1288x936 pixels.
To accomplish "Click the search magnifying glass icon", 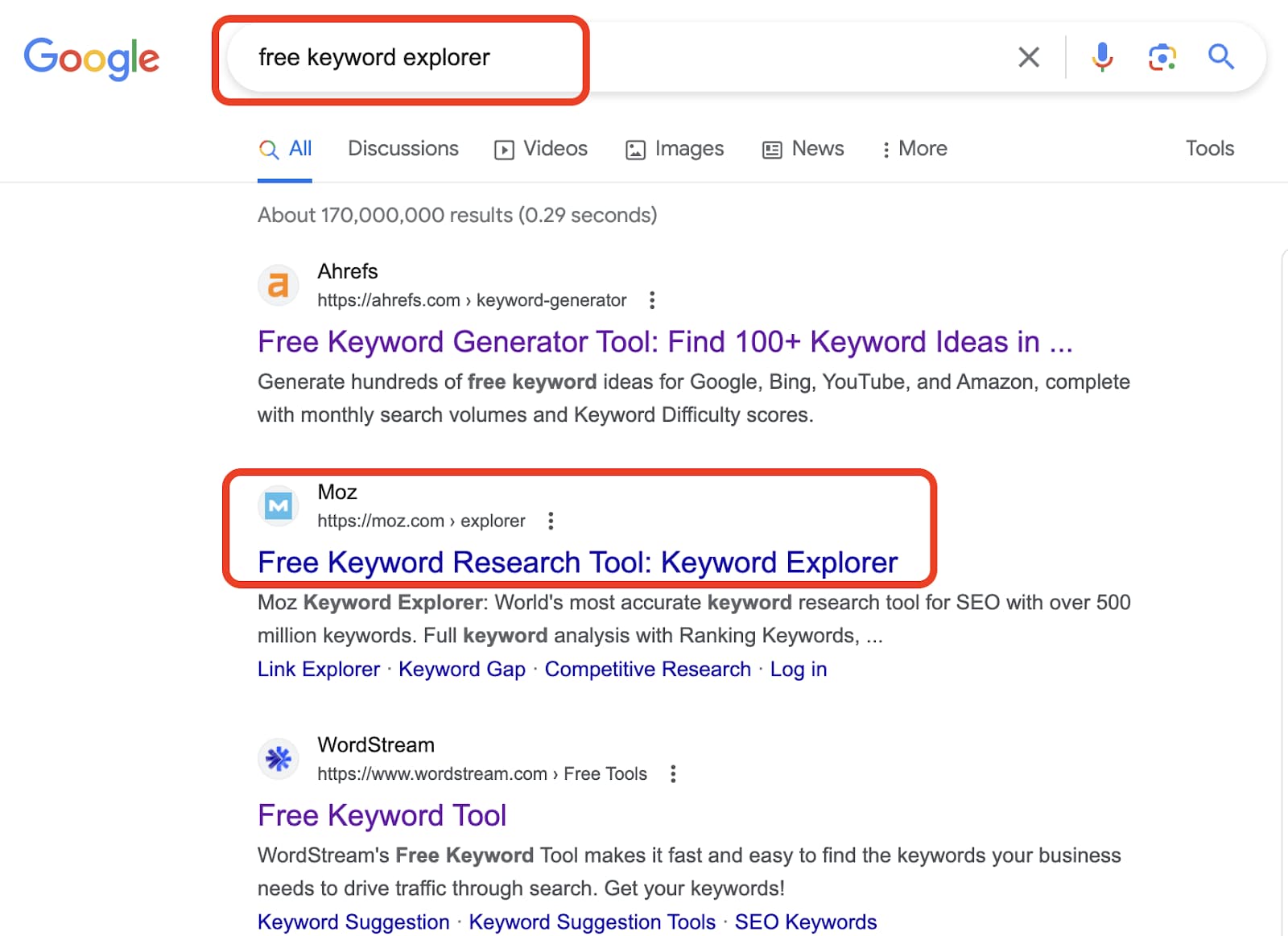I will [x=1220, y=57].
